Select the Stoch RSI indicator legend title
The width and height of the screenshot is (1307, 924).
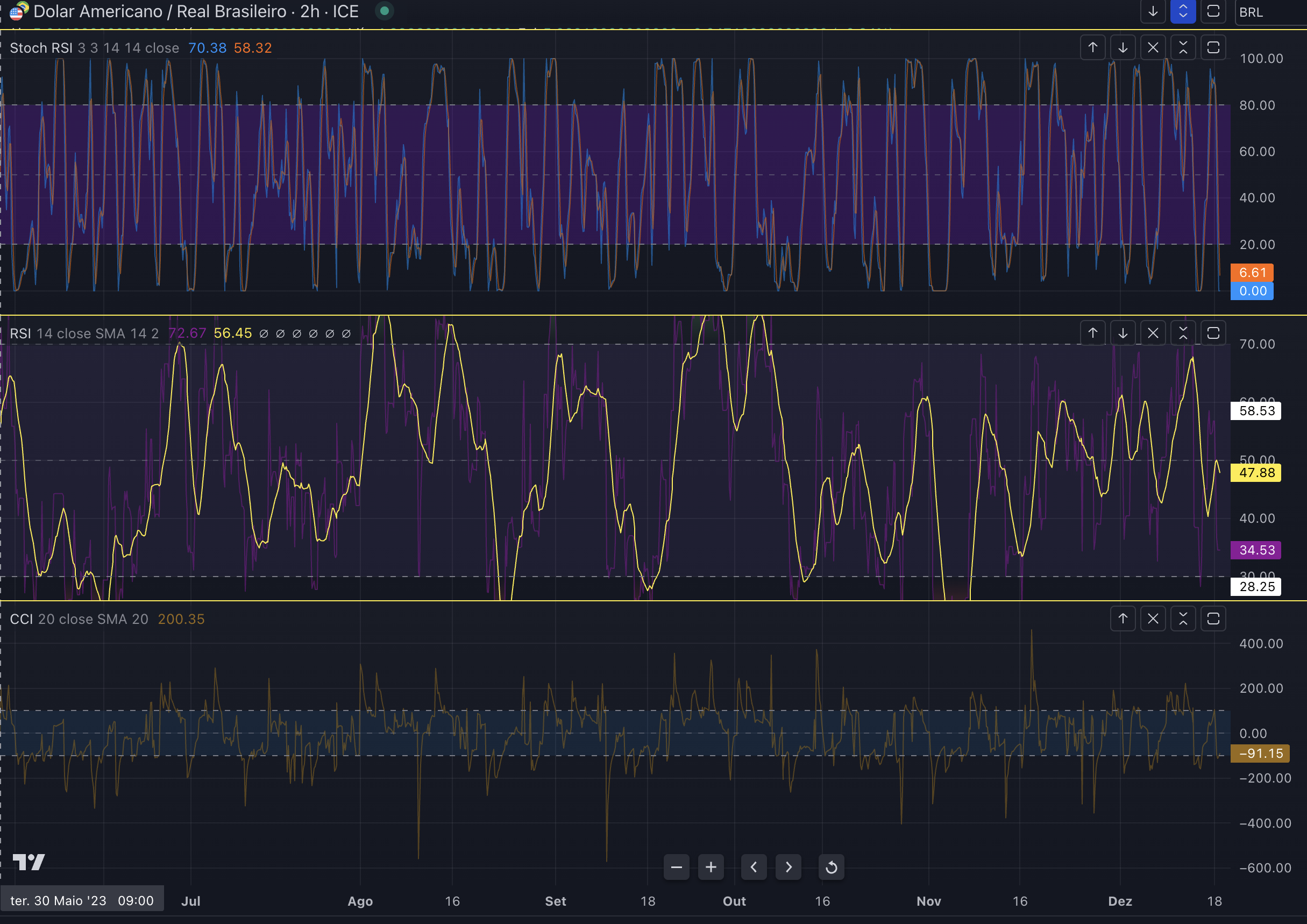click(x=41, y=48)
